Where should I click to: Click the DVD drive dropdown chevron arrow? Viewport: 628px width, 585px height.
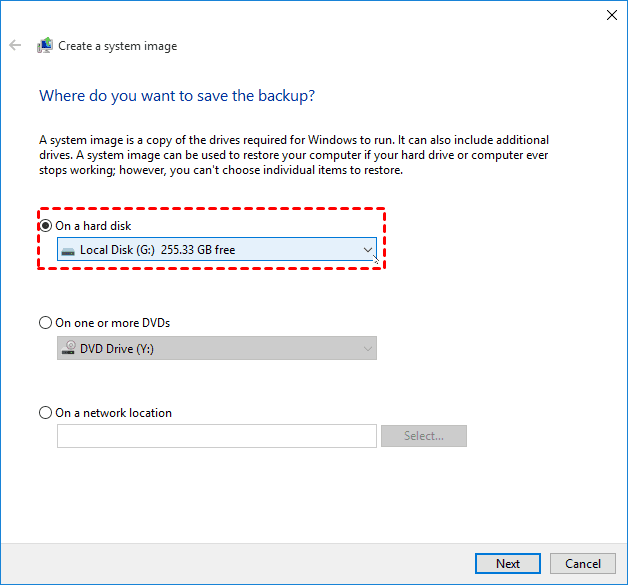(x=368, y=349)
